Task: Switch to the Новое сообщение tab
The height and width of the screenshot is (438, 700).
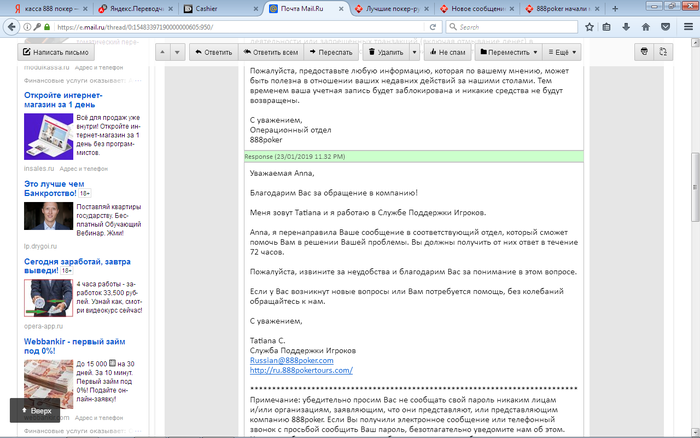Action: pos(477,8)
